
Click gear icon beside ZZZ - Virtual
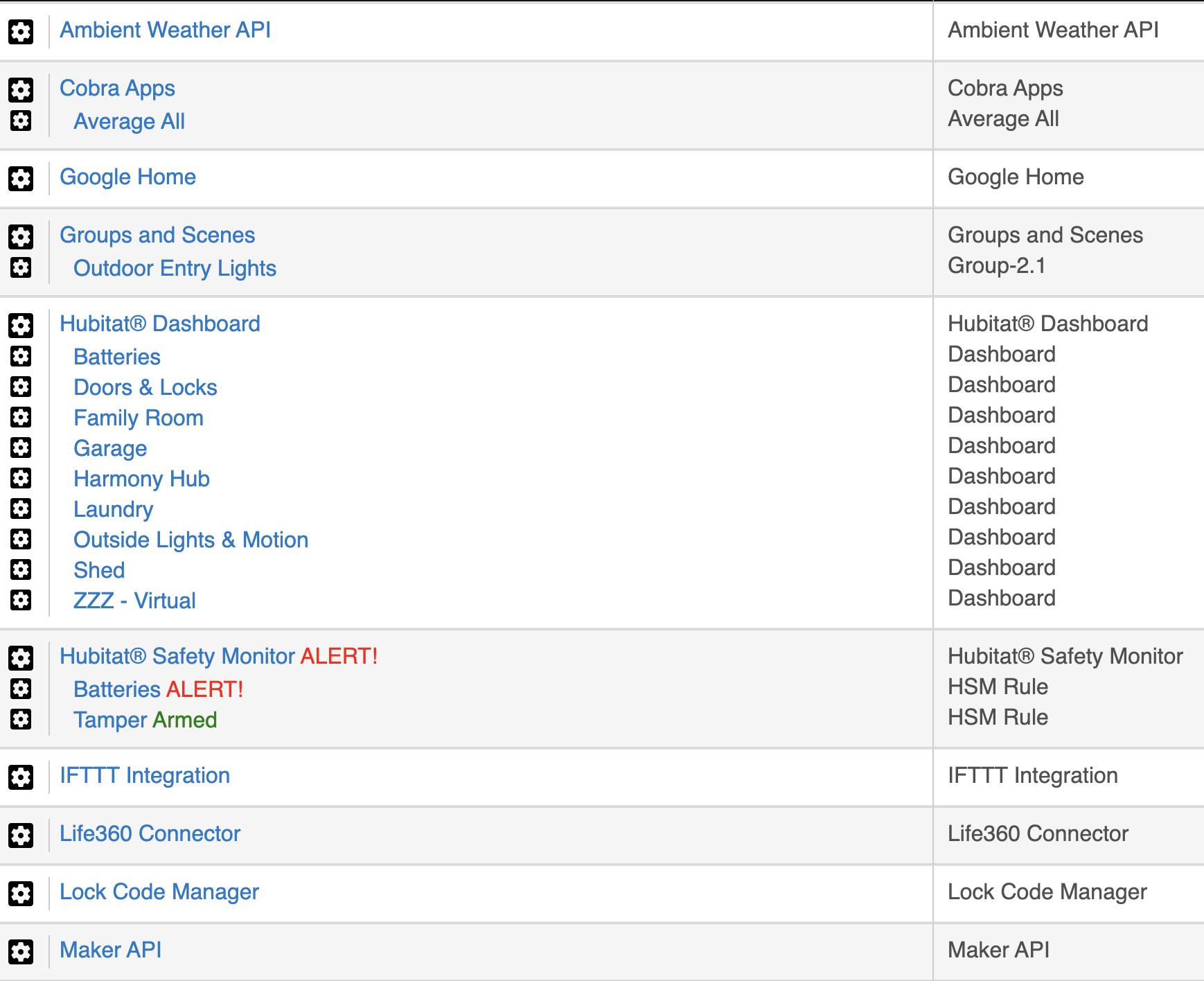21,600
